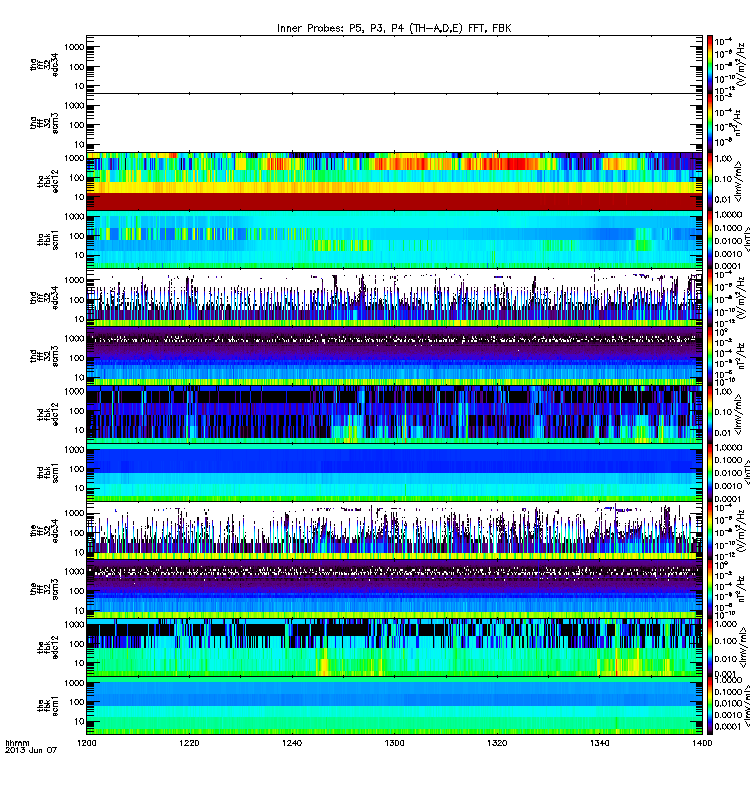Click the tha fbk scm1 y-axis title
The image size is (750, 800).
pyautogui.click(x=48, y=239)
